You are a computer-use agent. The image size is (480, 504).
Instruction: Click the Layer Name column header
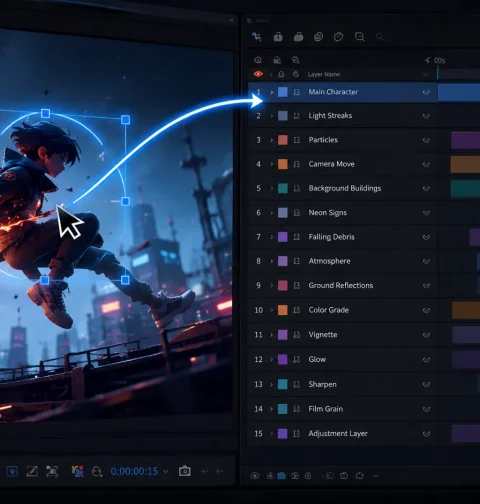[324, 74]
